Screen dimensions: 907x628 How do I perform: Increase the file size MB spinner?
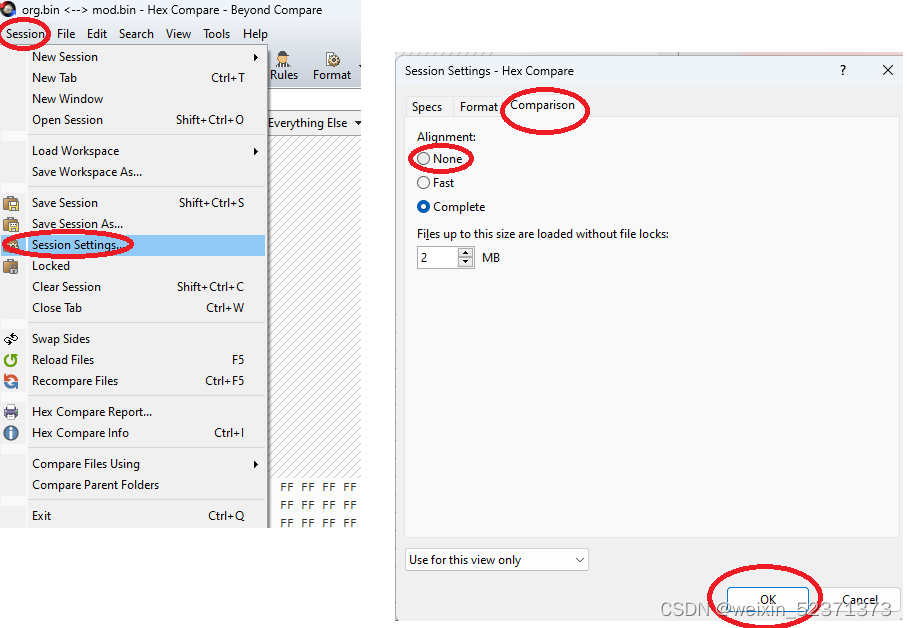coord(465,253)
